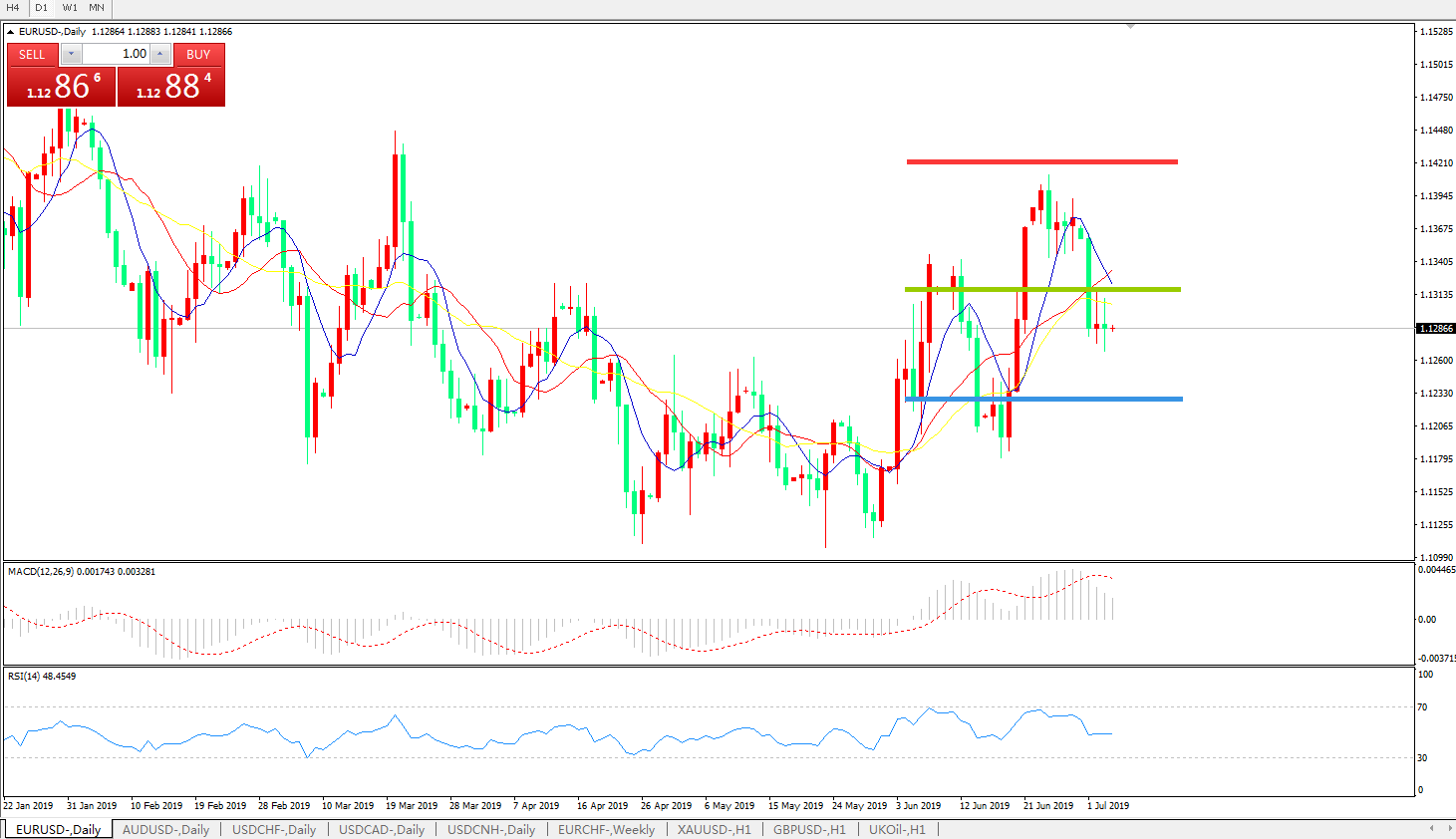Select the EURCHF-,Weekly chart tab
The image size is (1456, 839).
click(606, 829)
